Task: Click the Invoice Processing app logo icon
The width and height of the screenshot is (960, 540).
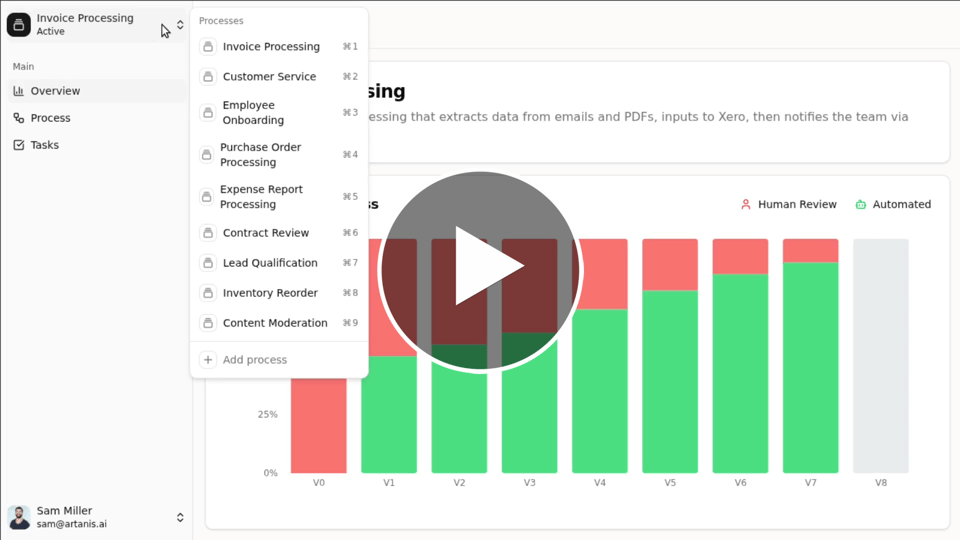Action: pos(19,25)
